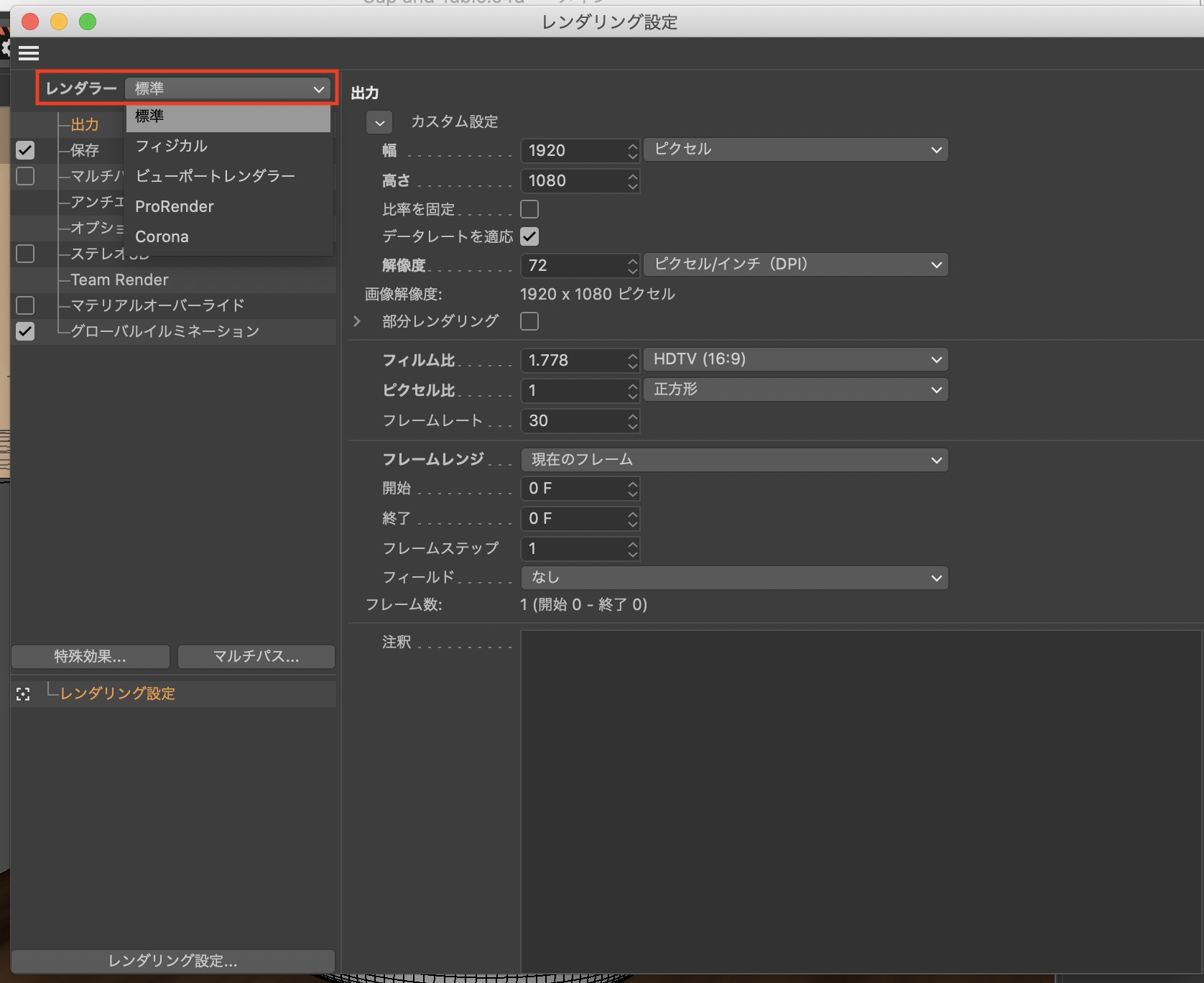Toggle the 部分レンダリング checkbox

(x=529, y=321)
